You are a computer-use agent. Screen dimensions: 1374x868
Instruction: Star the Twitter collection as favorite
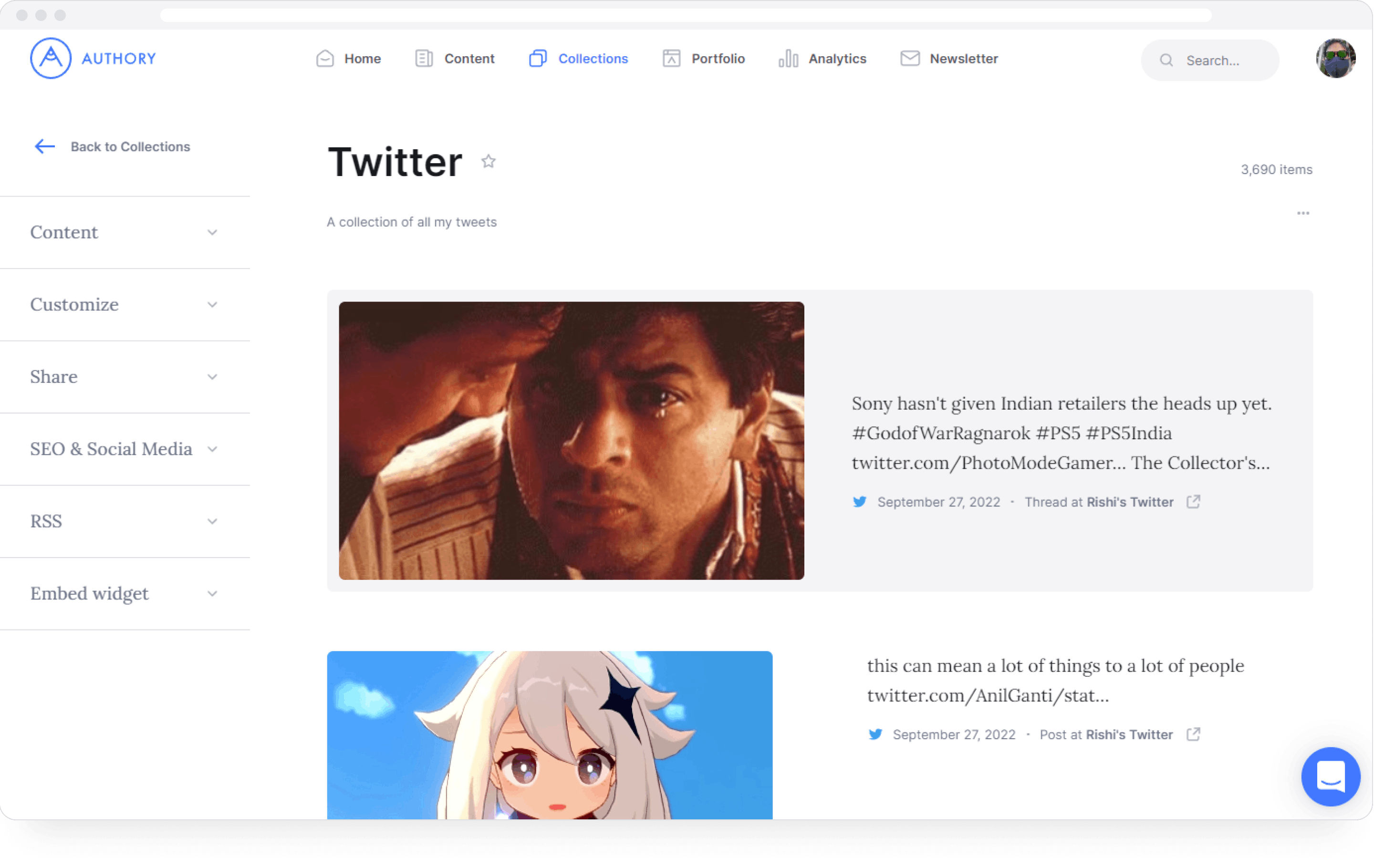pyautogui.click(x=488, y=161)
